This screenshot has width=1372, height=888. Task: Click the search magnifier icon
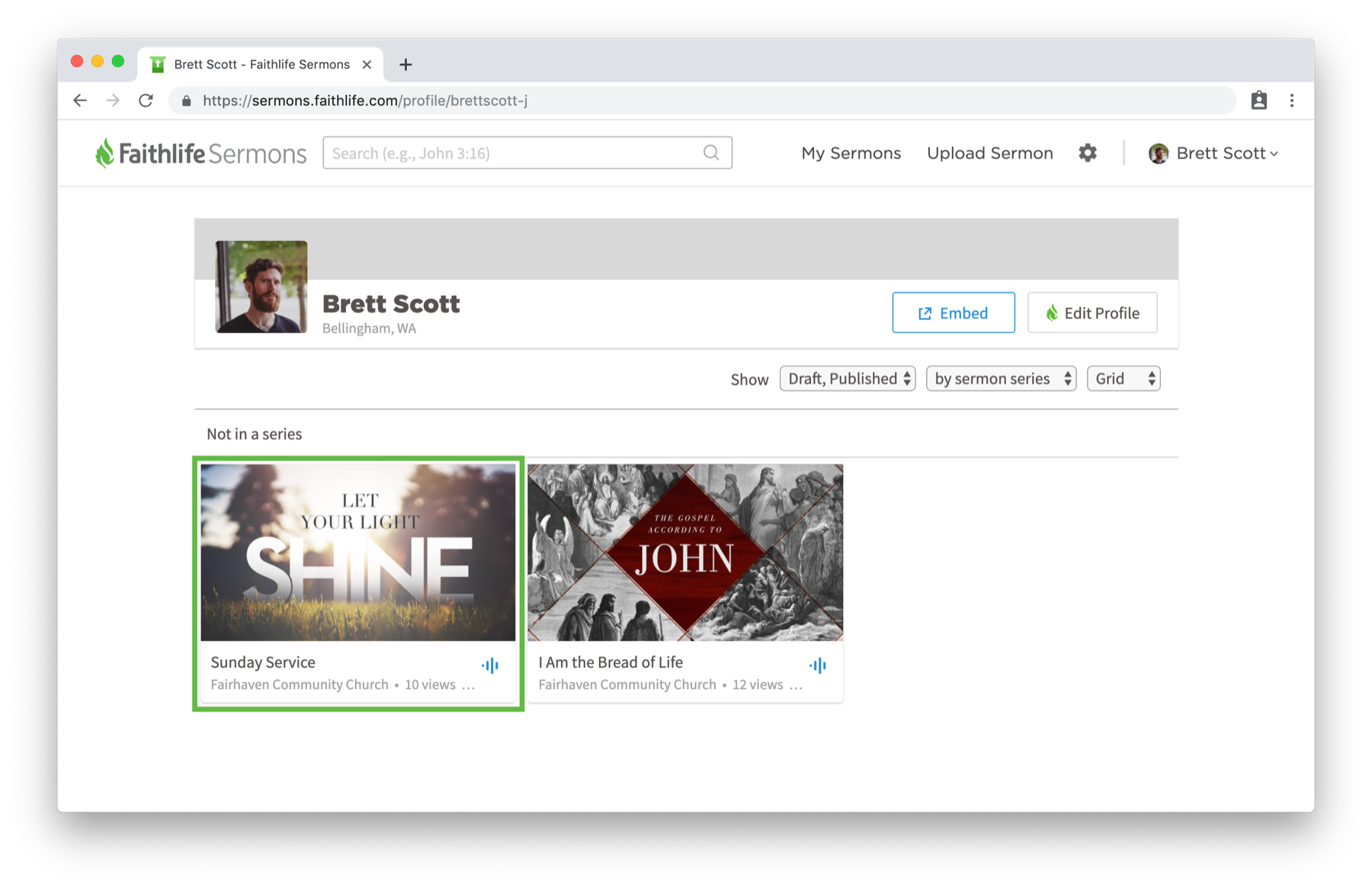point(711,153)
